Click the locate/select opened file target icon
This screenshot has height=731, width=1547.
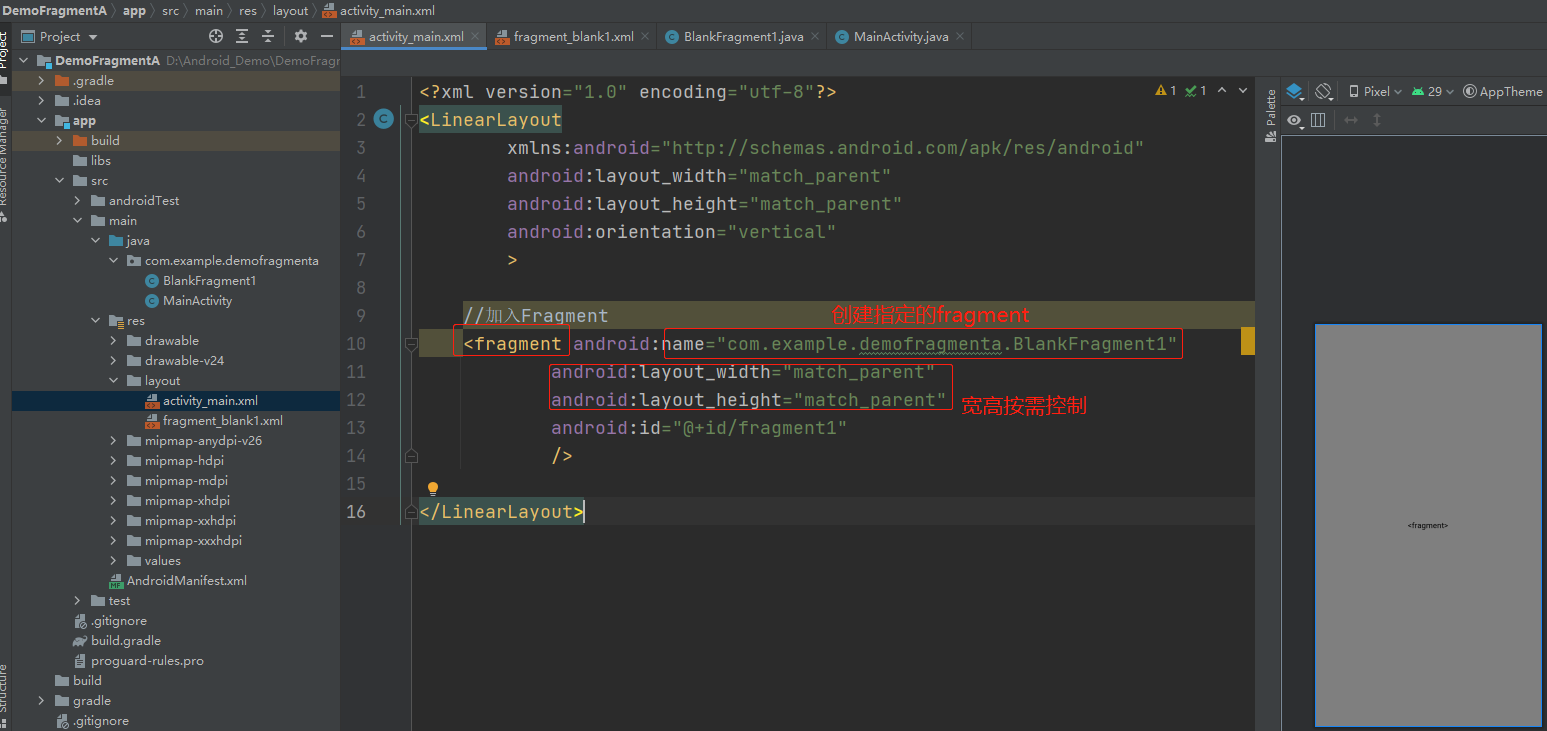[216, 36]
